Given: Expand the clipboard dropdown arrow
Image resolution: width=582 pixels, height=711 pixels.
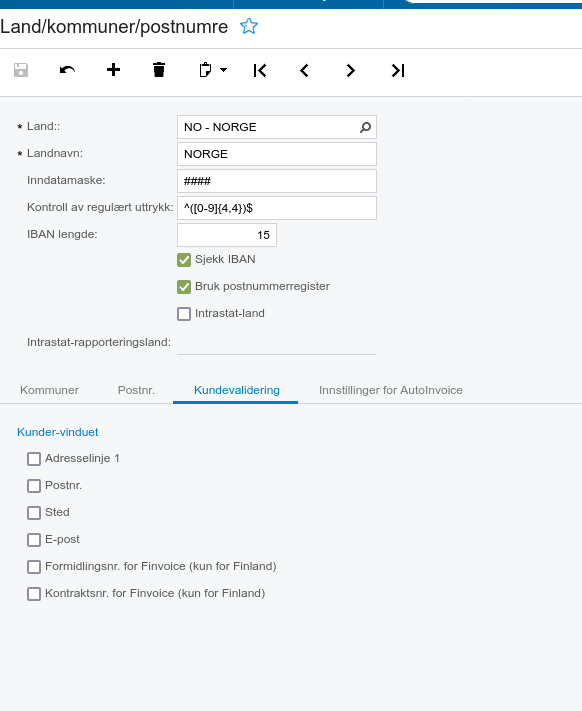Looking at the screenshot, I should (223, 70).
